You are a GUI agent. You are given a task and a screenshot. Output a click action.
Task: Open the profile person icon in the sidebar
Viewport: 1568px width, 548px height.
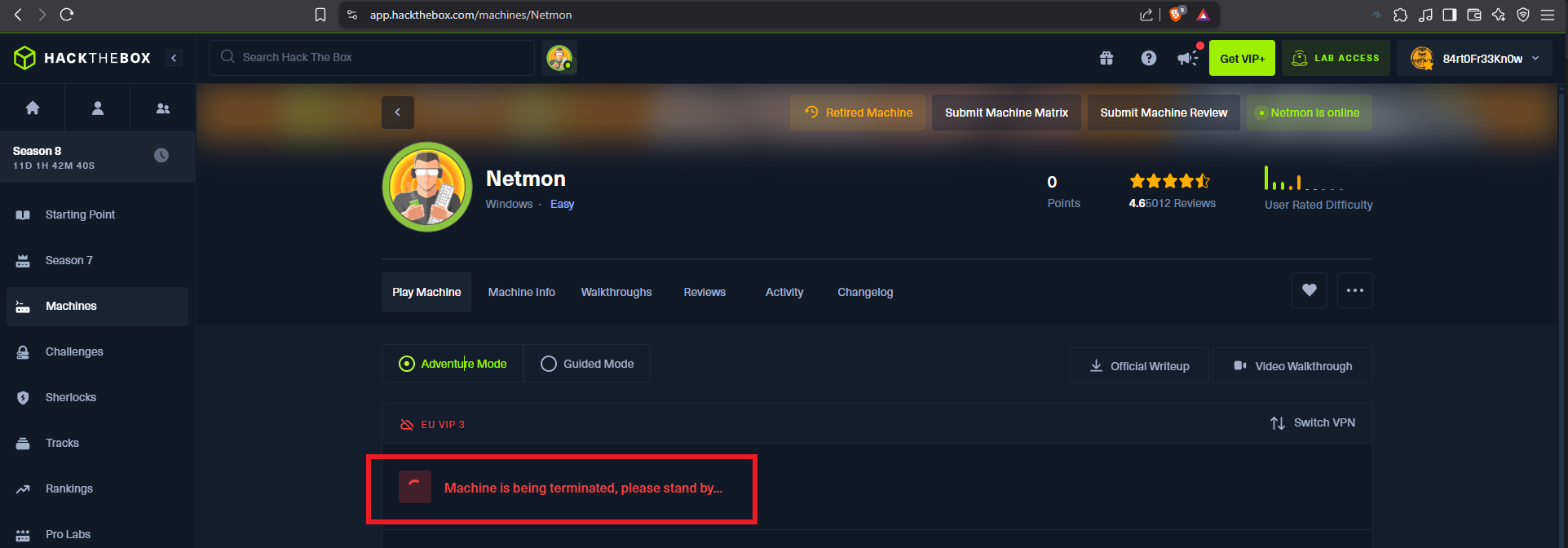click(98, 108)
